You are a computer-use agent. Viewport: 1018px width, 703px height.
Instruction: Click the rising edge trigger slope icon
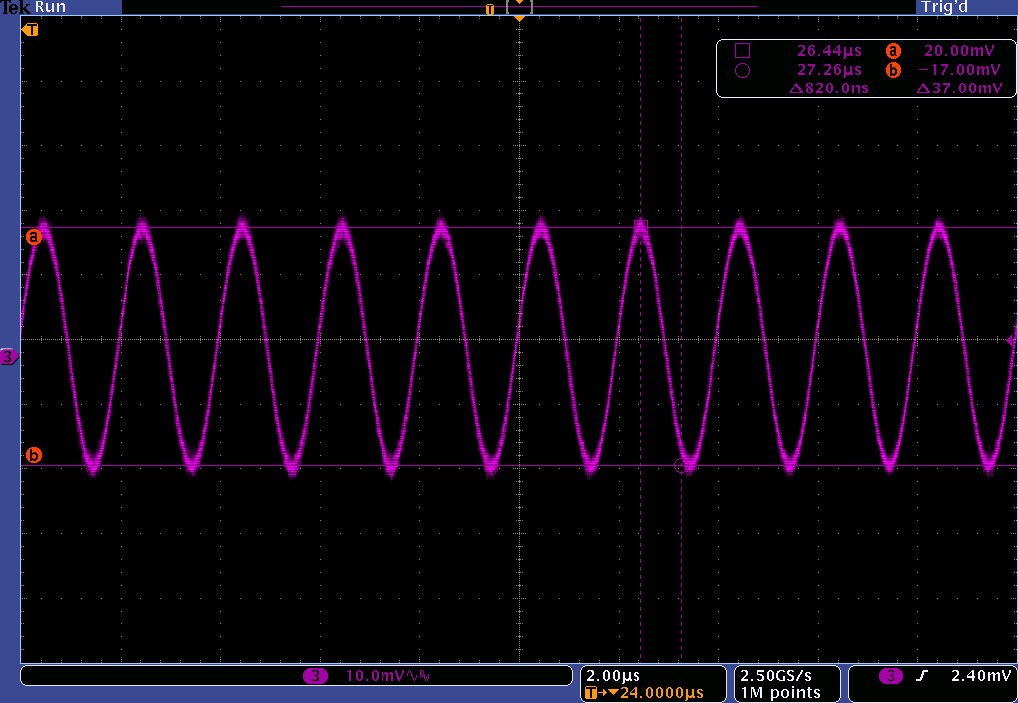coord(921,677)
